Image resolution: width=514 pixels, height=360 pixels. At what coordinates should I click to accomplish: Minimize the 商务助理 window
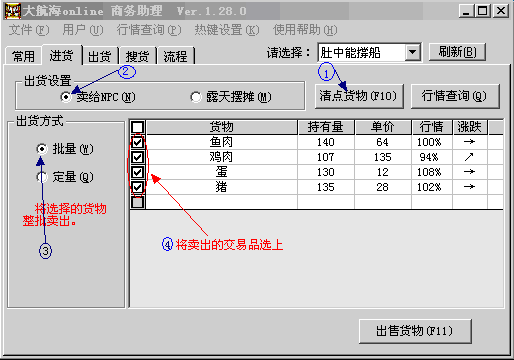(466, 11)
